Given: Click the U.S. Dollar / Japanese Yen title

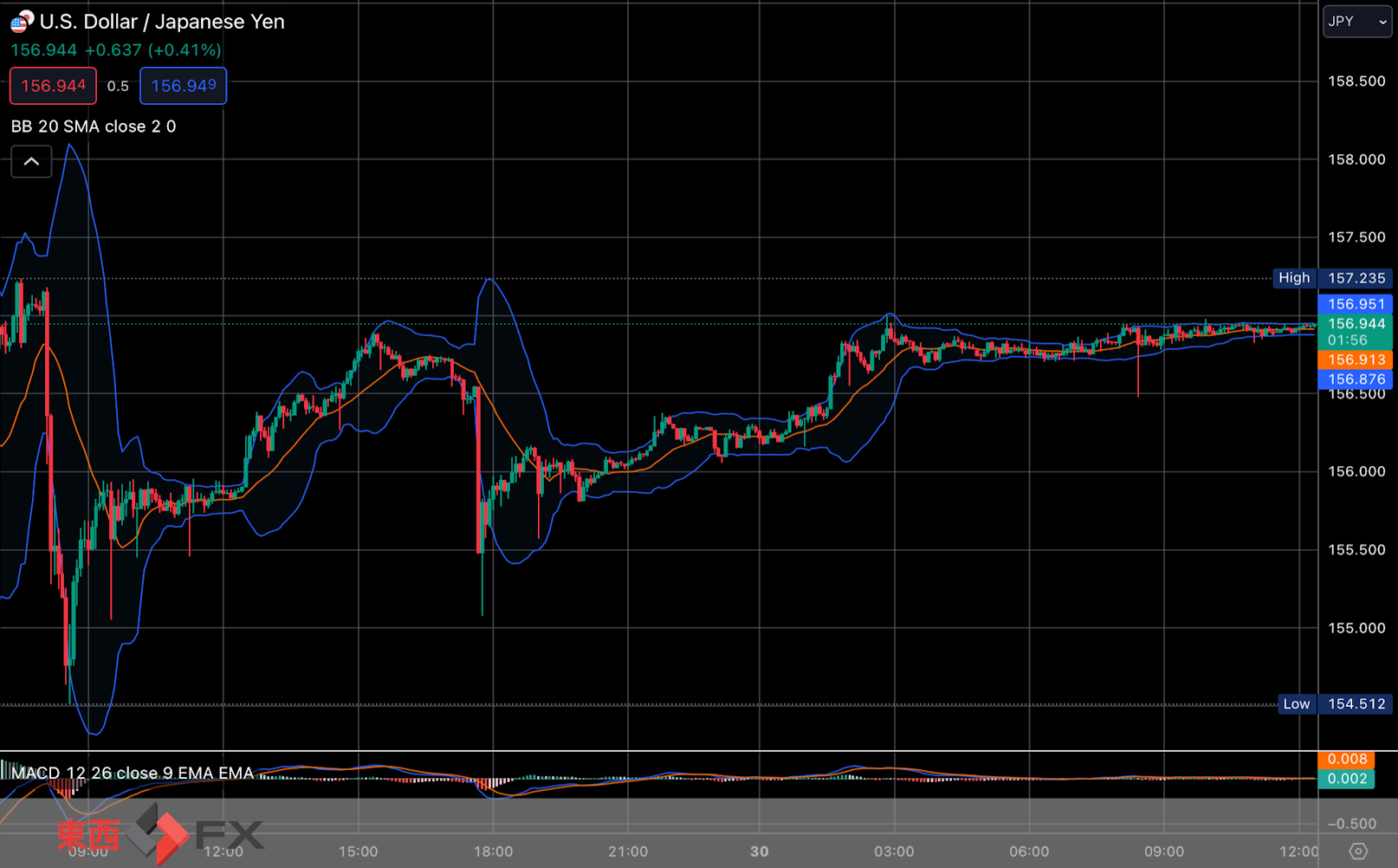Looking at the screenshot, I should pos(162,22).
